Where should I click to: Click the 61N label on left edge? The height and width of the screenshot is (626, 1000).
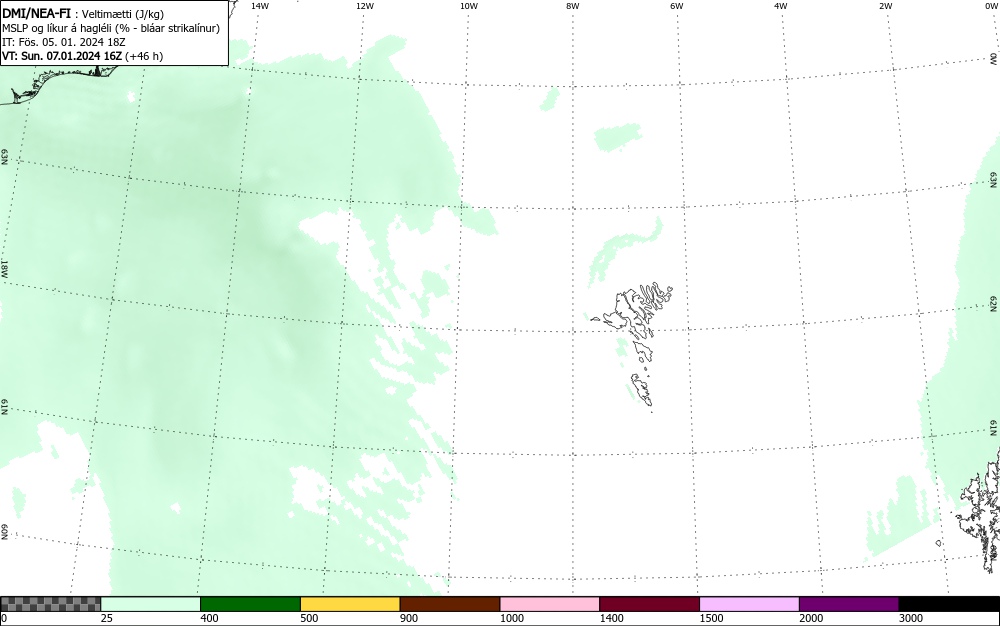[x=4, y=407]
